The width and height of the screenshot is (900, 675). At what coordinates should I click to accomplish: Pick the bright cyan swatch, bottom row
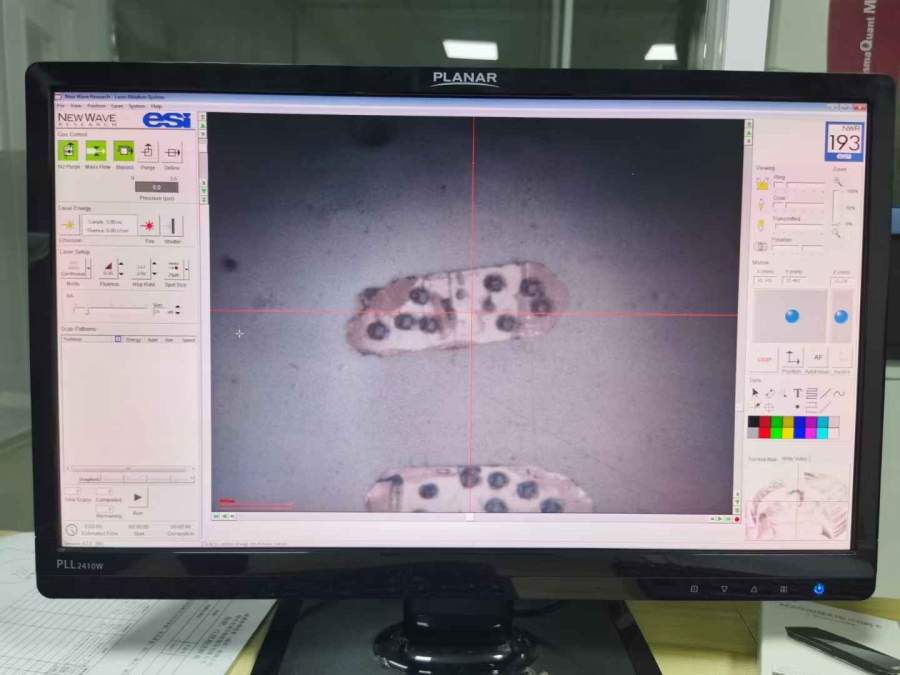pyautogui.click(x=823, y=433)
